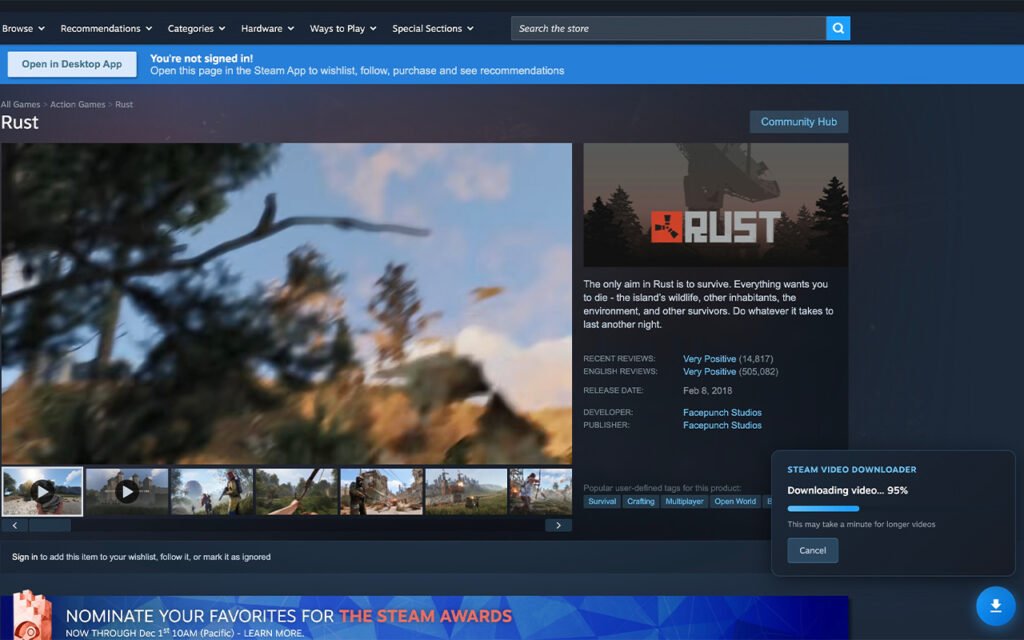The width and height of the screenshot is (1024, 640).
Task: Expand the Recommendations dropdown menu
Action: tap(106, 28)
